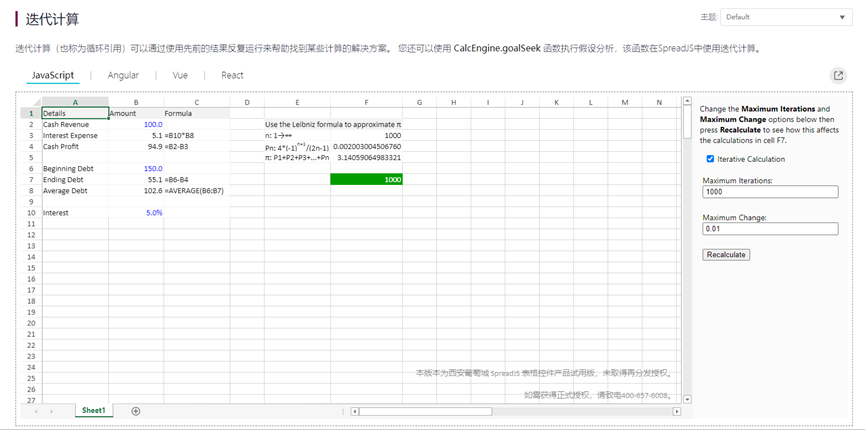Click sheet tab next arrow
This screenshot has height=430, width=865.
point(51,411)
